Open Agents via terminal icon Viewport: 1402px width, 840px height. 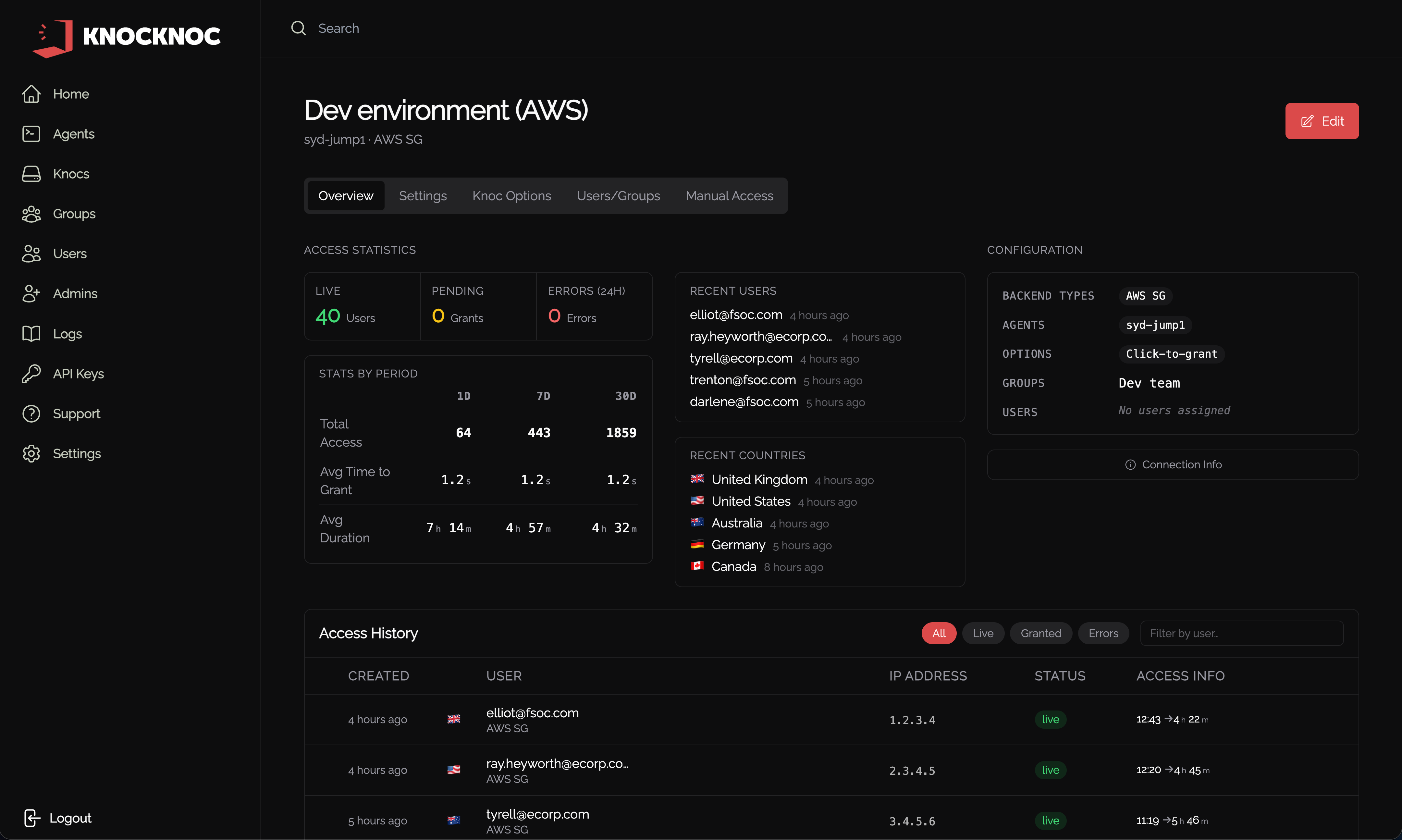pos(31,134)
